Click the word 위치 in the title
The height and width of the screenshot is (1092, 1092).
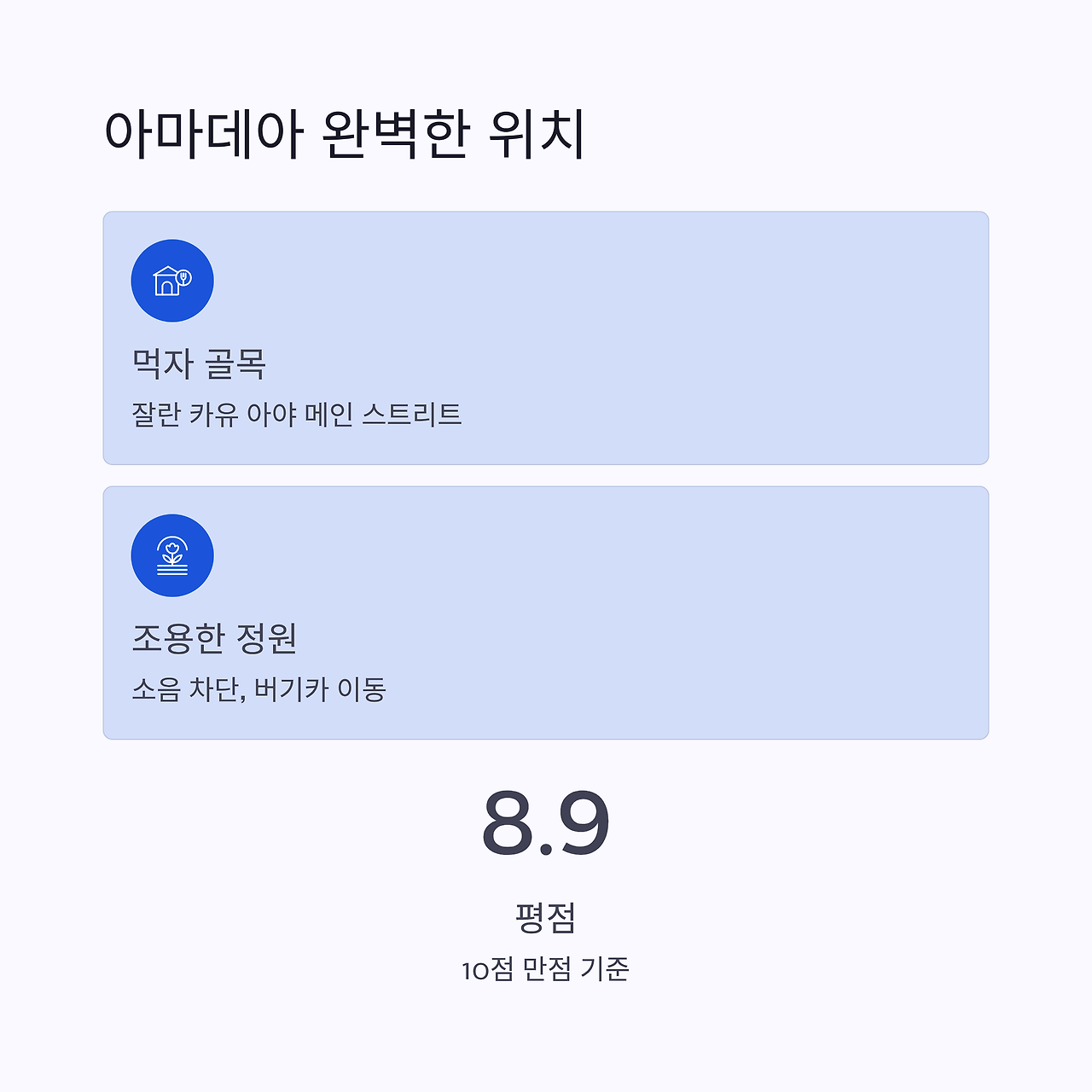(537, 134)
